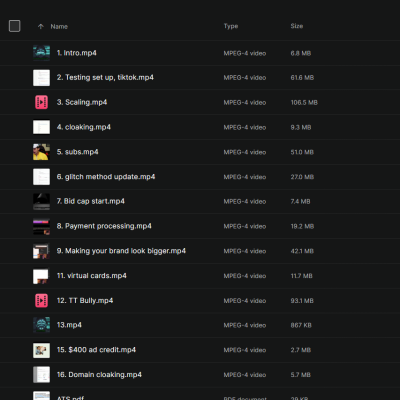Select file name 1. Intro.mp4
This screenshot has height=400, width=400.
pyautogui.click(x=77, y=53)
